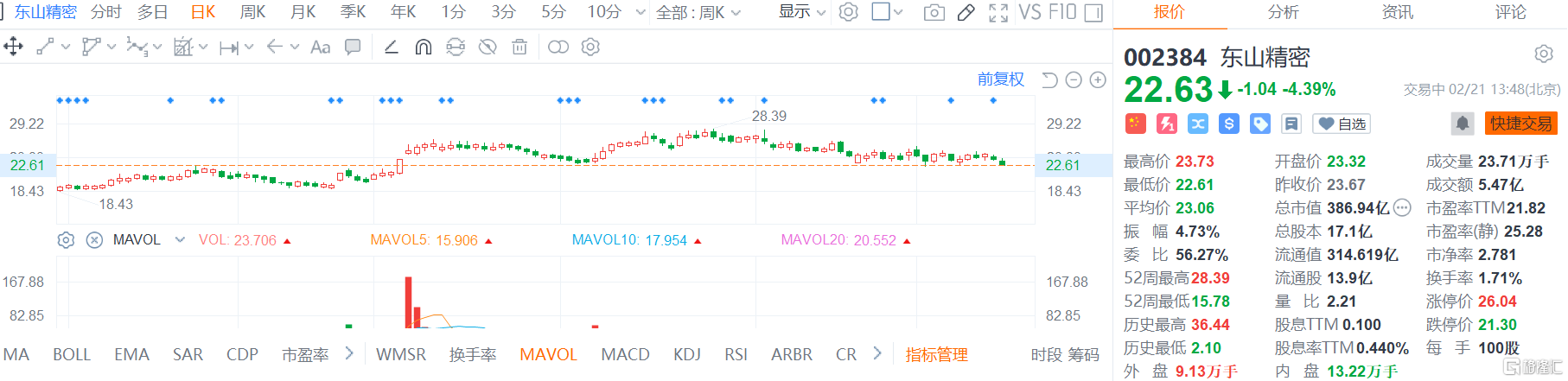Switch to 周K weekly chart
Screen dimensions: 1568x381
tap(252, 12)
